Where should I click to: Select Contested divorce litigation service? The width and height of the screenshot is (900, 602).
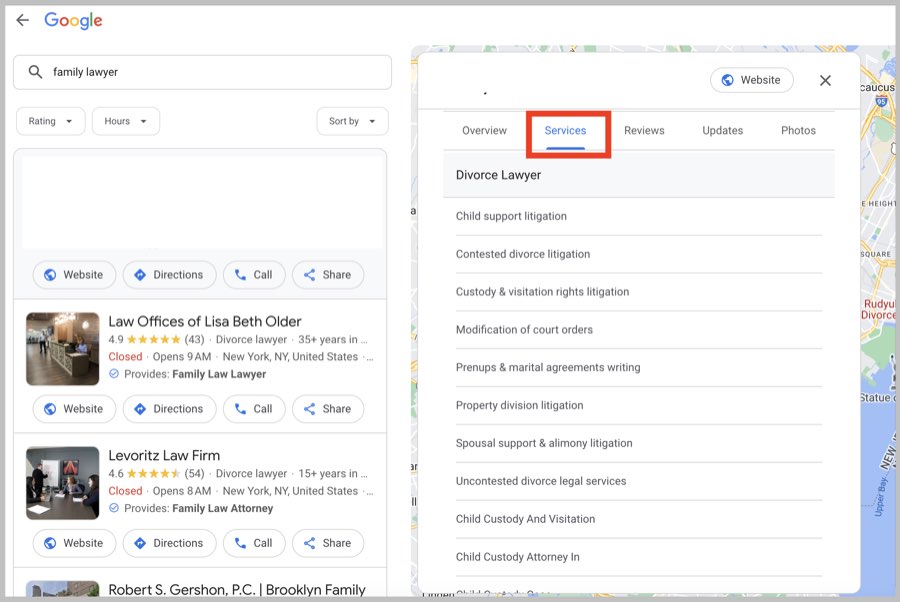pyautogui.click(x=639, y=254)
